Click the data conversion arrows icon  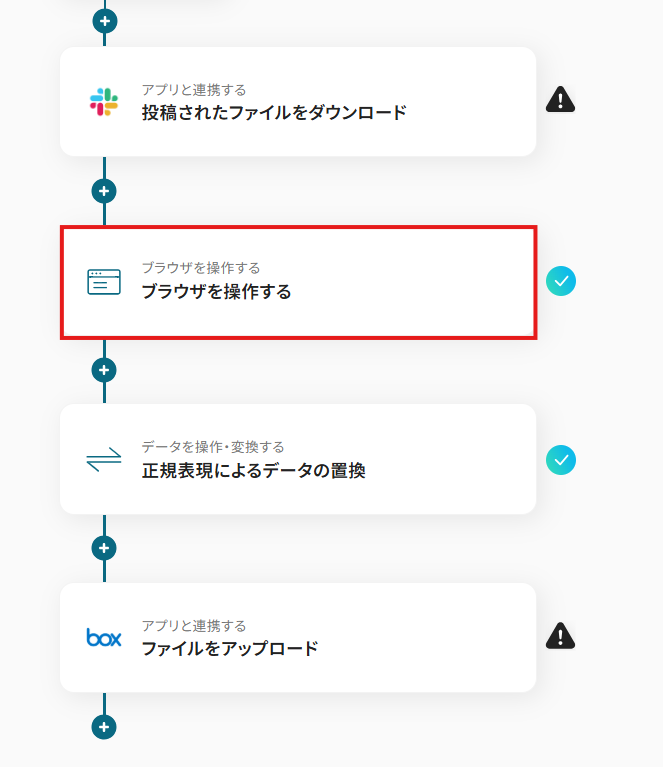[x=104, y=460]
